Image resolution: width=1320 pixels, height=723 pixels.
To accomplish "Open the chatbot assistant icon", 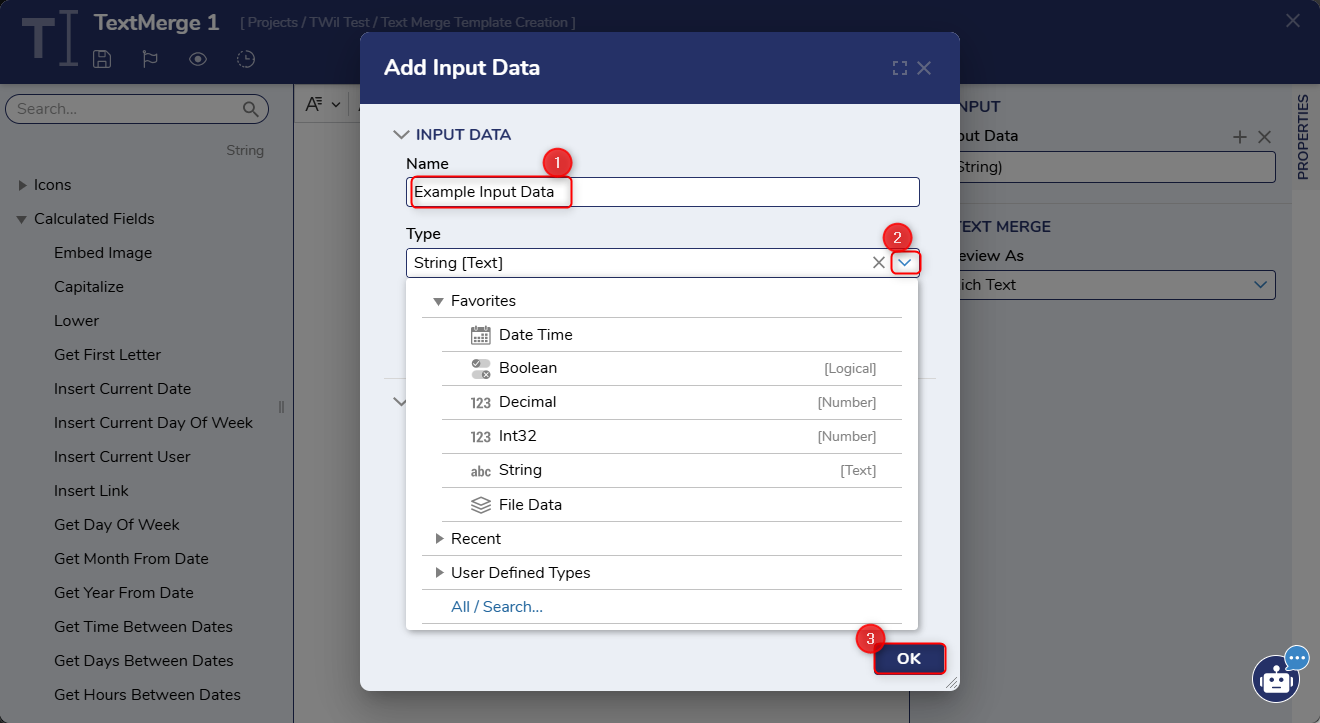I will point(1276,679).
